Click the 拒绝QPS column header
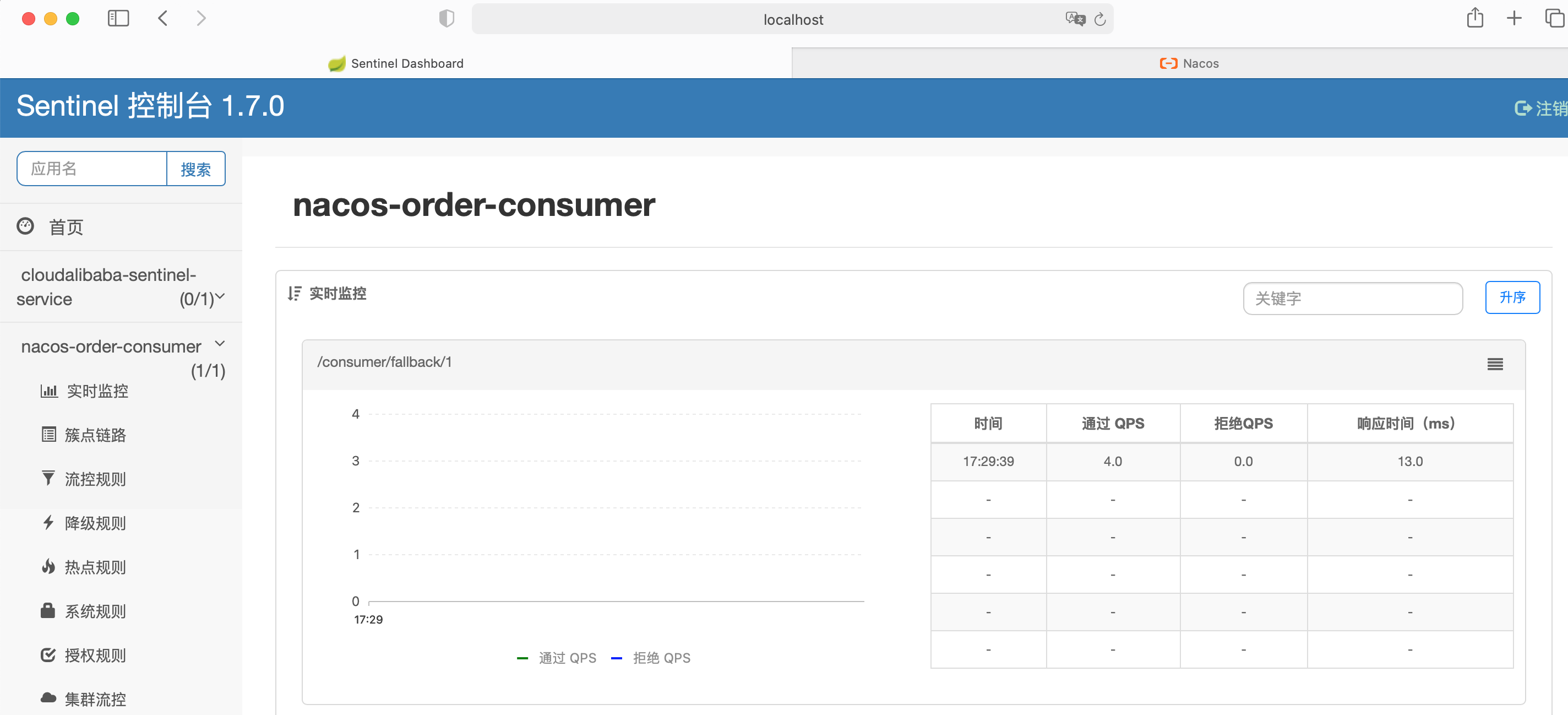This screenshot has height=715, width=1568. [1244, 423]
